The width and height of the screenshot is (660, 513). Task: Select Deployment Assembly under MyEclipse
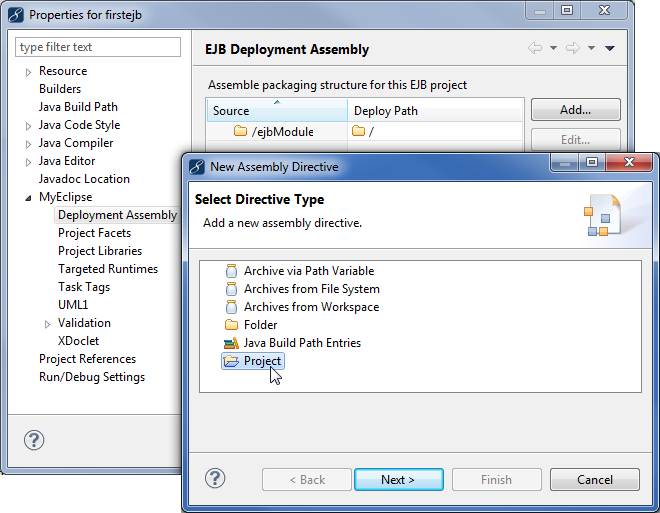(x=117, y=215)
